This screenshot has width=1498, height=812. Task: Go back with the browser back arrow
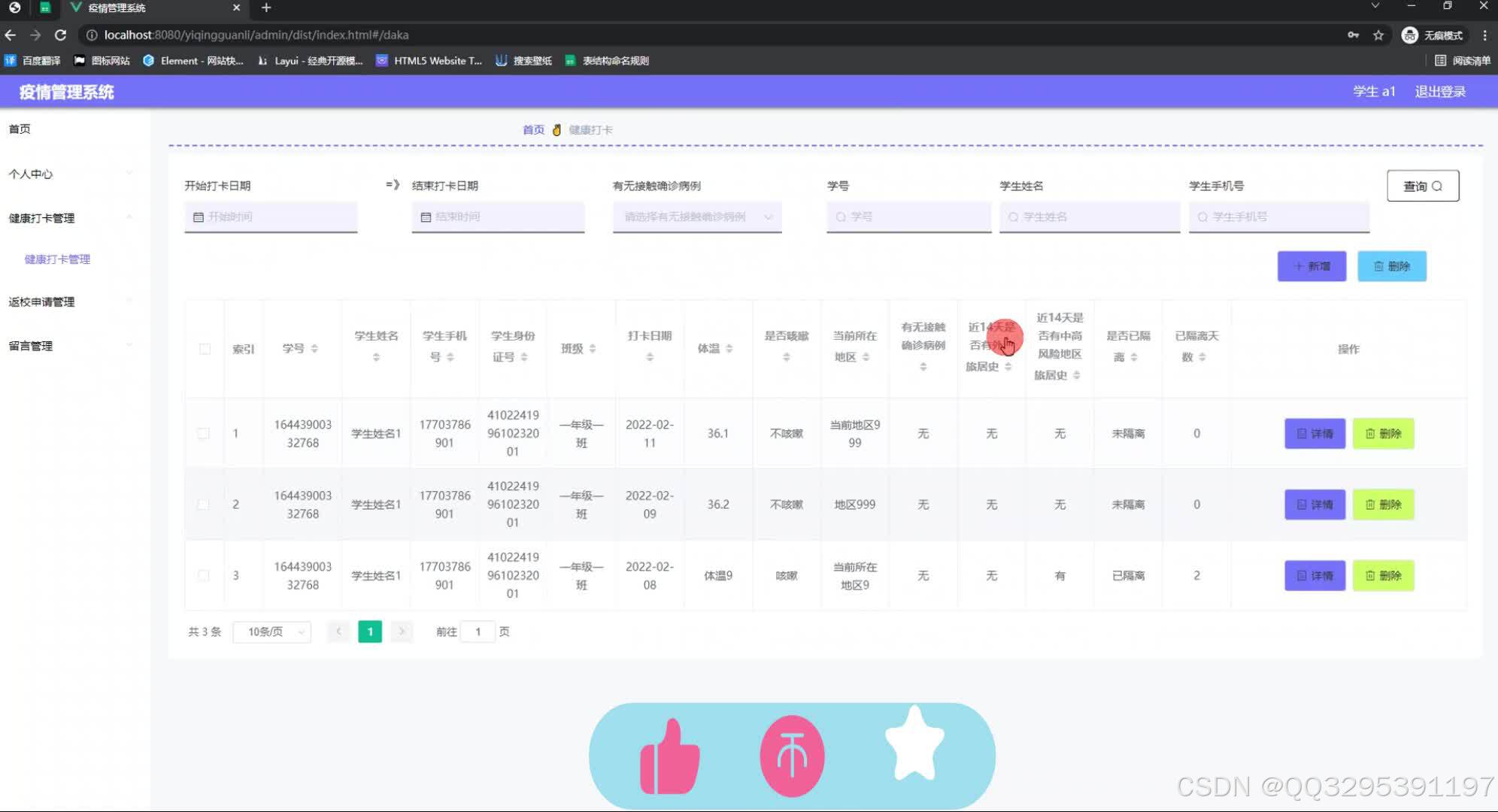pyautogui.click(x=11, y=35)
